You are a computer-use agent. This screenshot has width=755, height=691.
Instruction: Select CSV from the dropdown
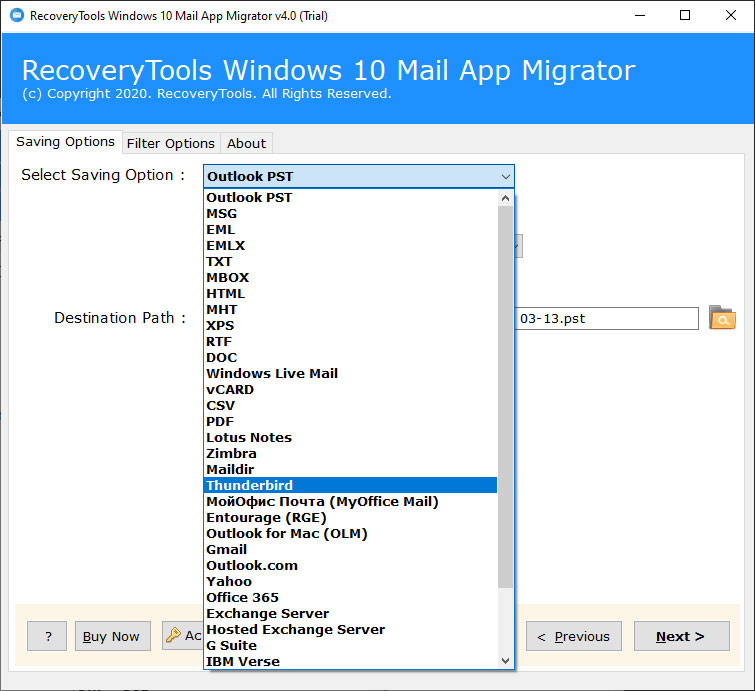pyautogui.click(x=351, y=405)
